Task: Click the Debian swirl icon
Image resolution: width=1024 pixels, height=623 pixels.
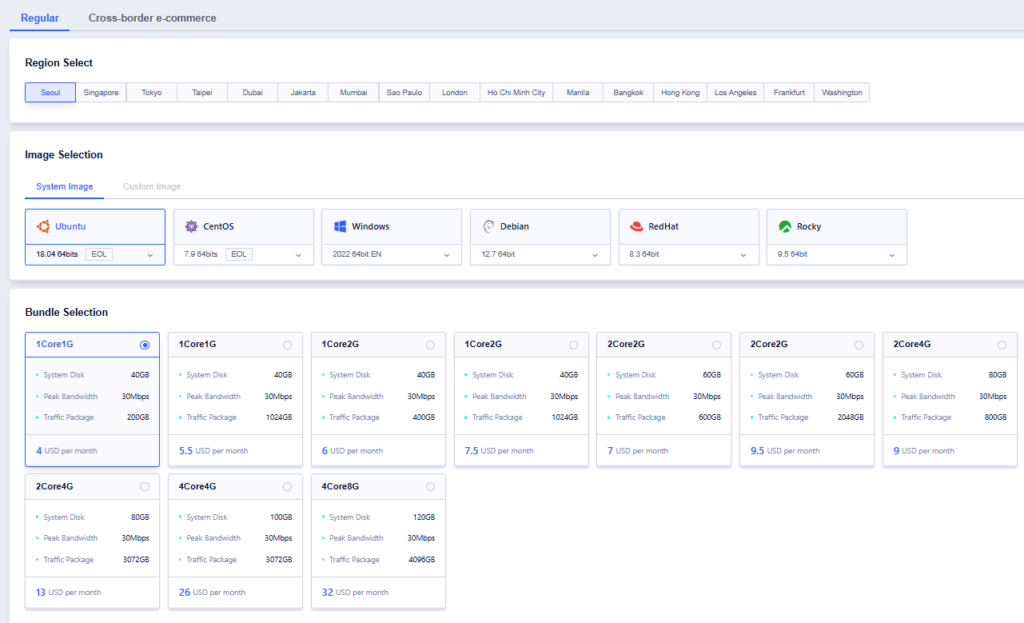Action: (488, 226)
